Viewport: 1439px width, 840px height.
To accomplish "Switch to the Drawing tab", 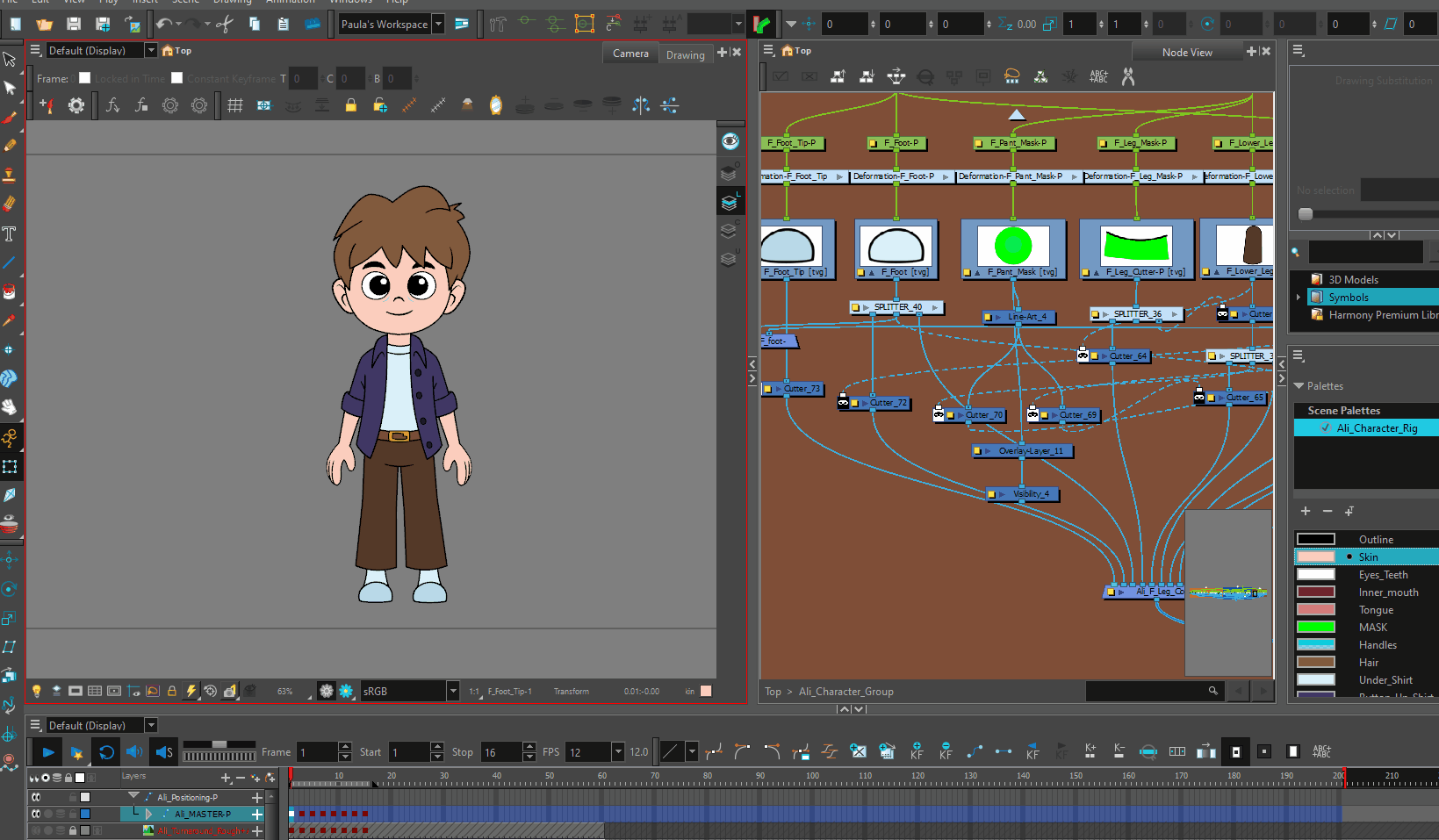I will click(685, 54).
